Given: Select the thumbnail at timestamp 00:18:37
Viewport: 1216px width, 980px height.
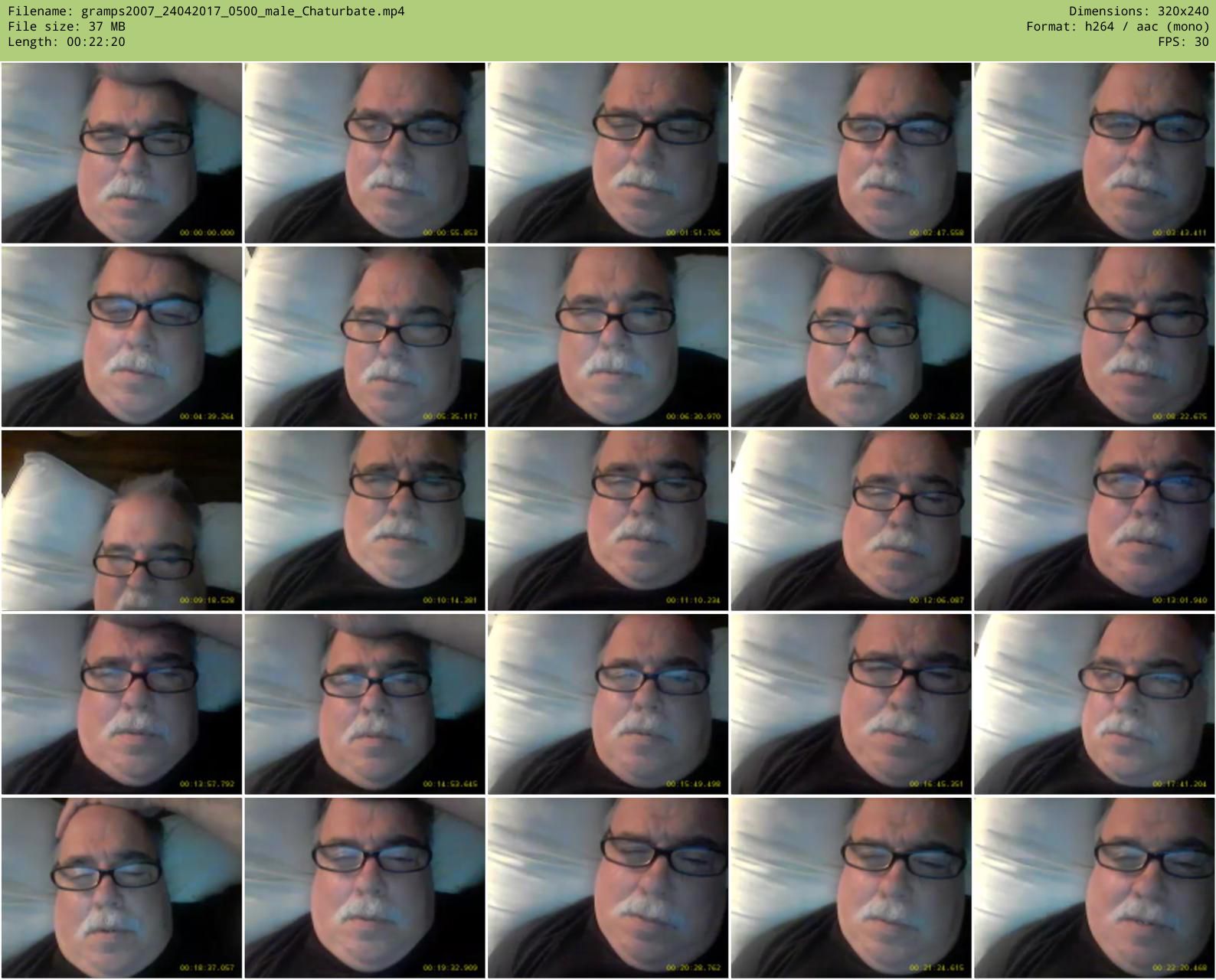Looking at the screenshot, I should pyautogui.click(x=122, y=888).
